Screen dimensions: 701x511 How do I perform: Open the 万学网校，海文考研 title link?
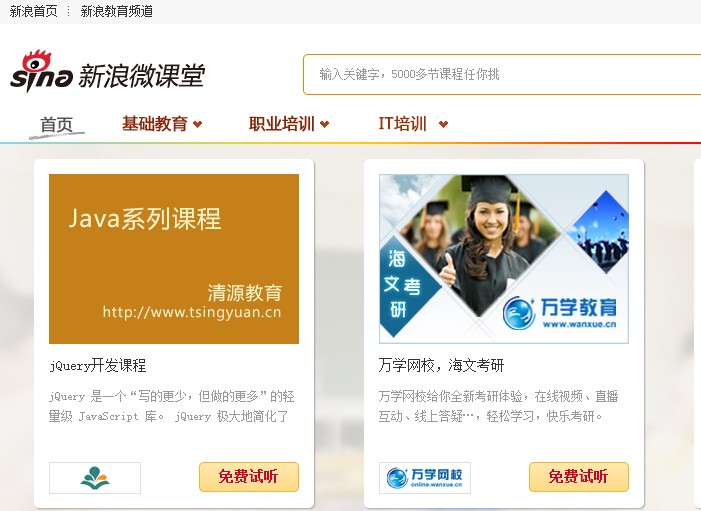pos(441,365)
